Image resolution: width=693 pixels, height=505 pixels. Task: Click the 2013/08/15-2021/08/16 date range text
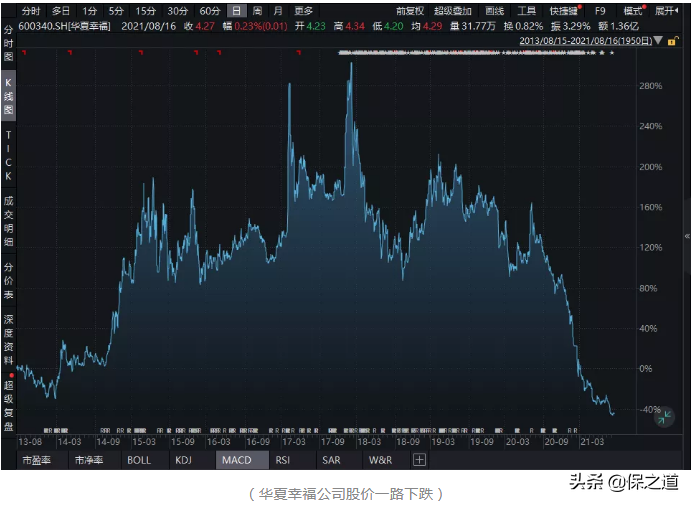tap(586, 41)
